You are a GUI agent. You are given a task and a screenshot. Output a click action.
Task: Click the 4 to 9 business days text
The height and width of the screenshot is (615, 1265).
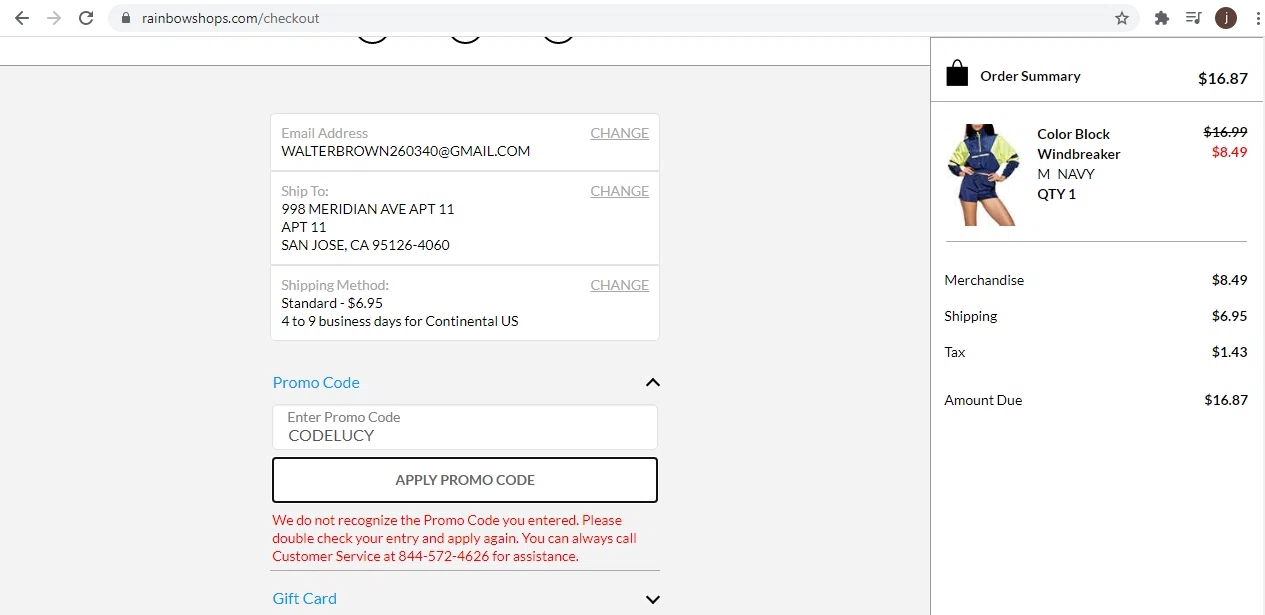point(400,321)
